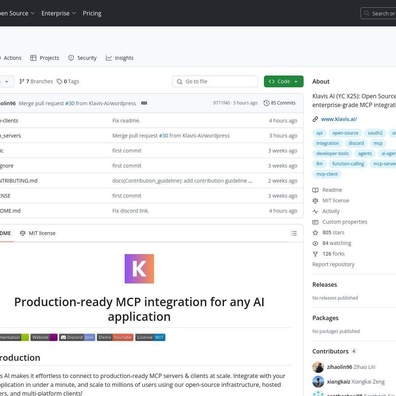The width and height of the screenshot is (396, 396).
Task: Switch to the MIT license tab
Action: pos(38,233)
